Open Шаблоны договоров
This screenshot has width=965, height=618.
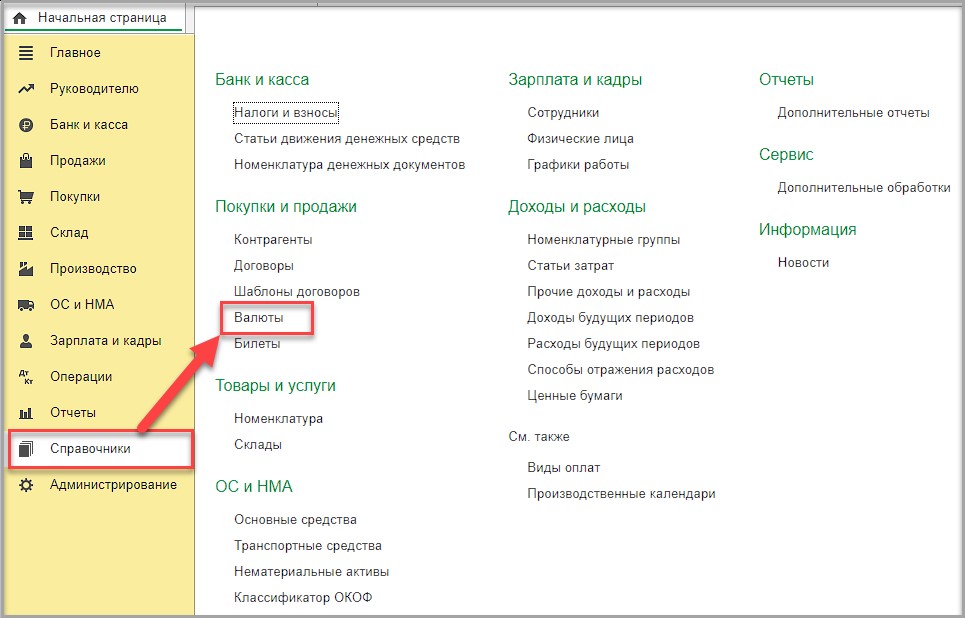coord(297,291)
